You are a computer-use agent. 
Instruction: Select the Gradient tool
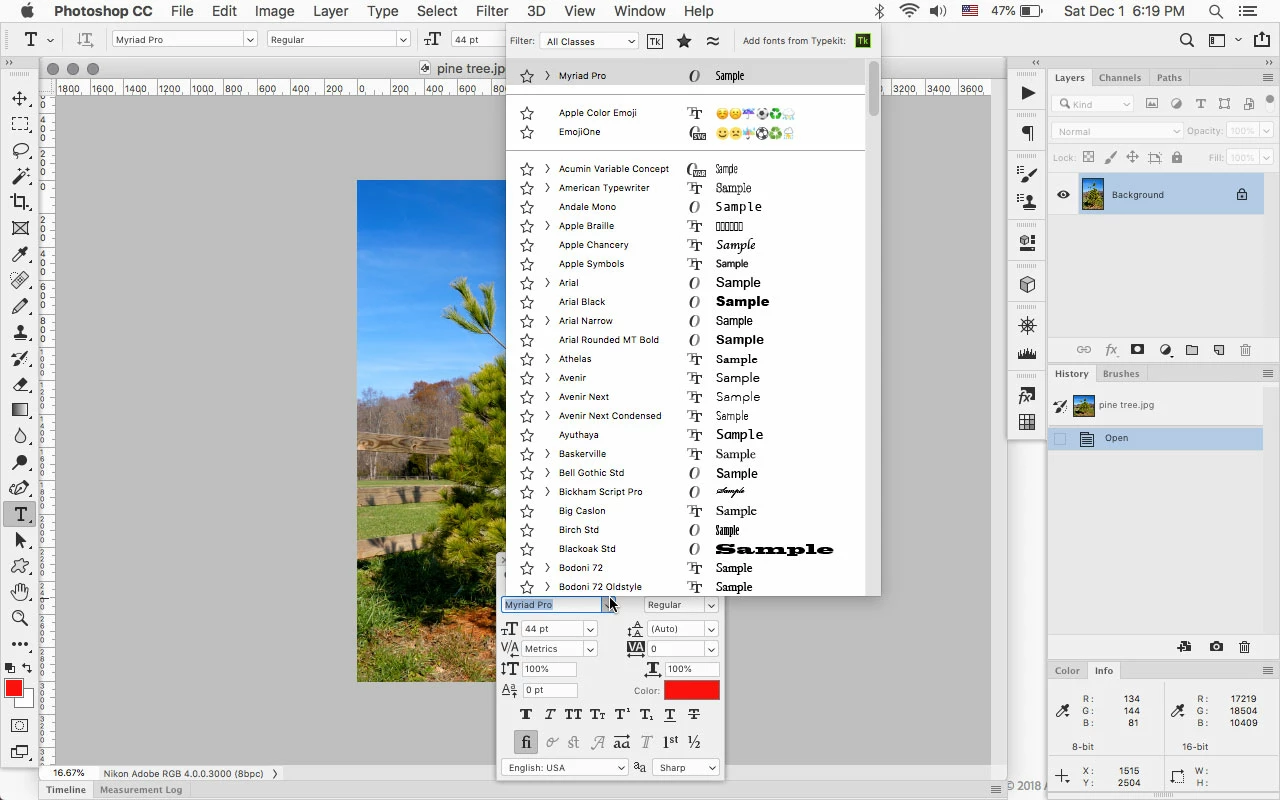(x=20, y=410)
